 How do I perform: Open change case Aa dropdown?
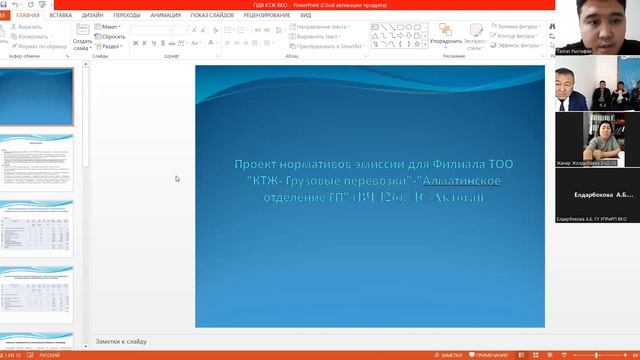[x=196, y=43]
